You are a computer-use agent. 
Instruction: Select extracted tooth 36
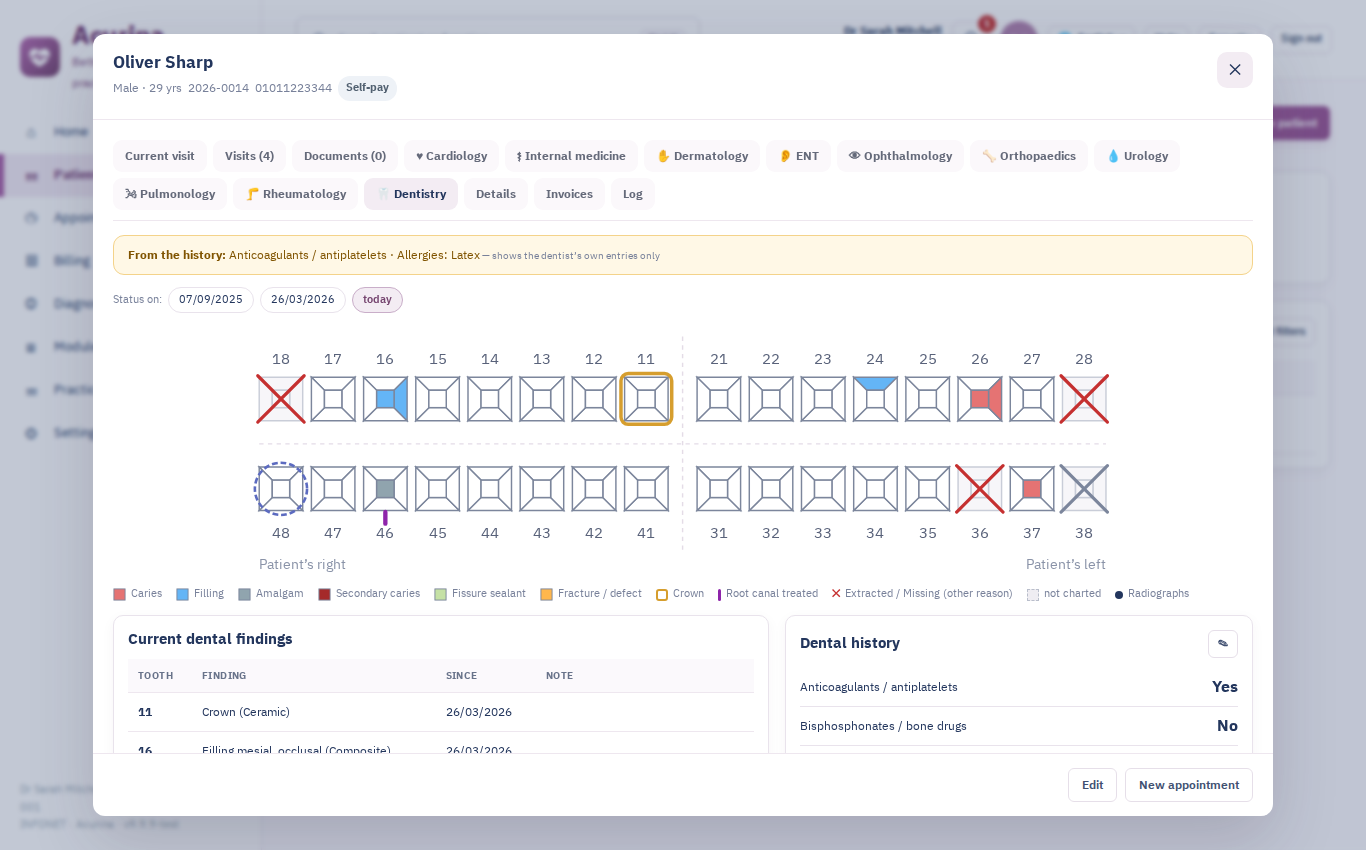pyautogui.click(x=980, y=489)
